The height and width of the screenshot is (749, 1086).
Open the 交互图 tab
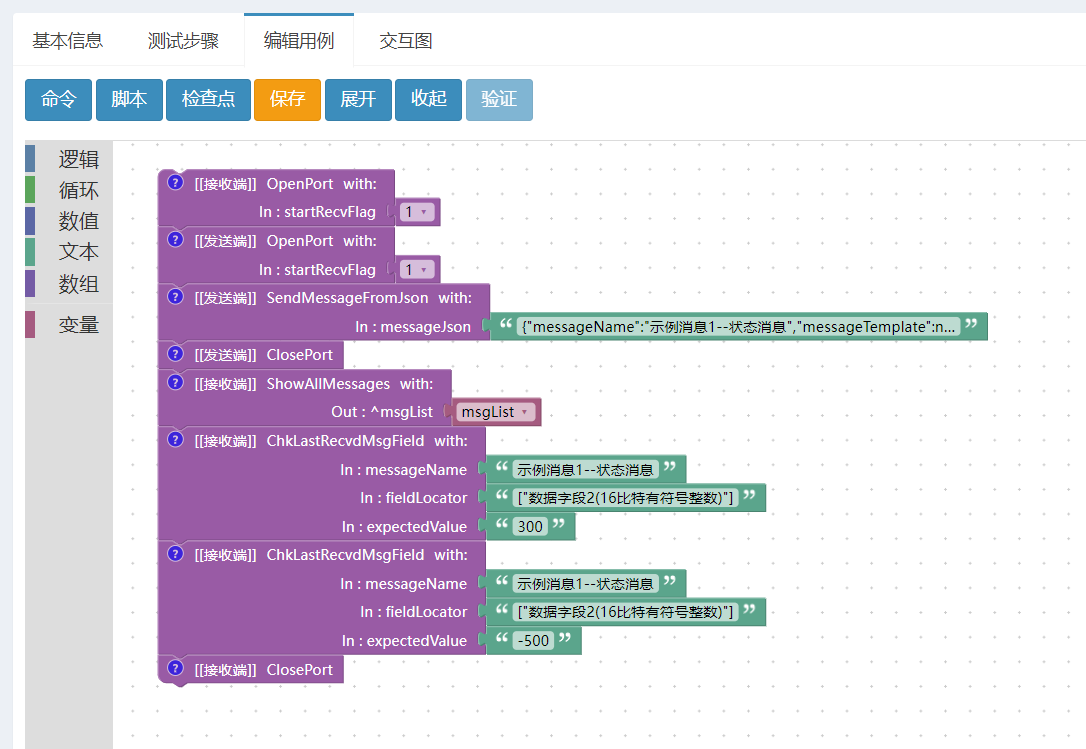pyautogui.click(x=406, y=40)
